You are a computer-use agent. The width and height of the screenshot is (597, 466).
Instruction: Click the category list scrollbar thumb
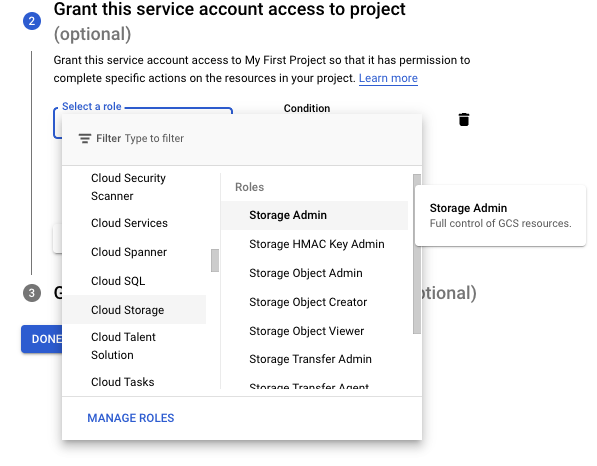pos(215,260)
